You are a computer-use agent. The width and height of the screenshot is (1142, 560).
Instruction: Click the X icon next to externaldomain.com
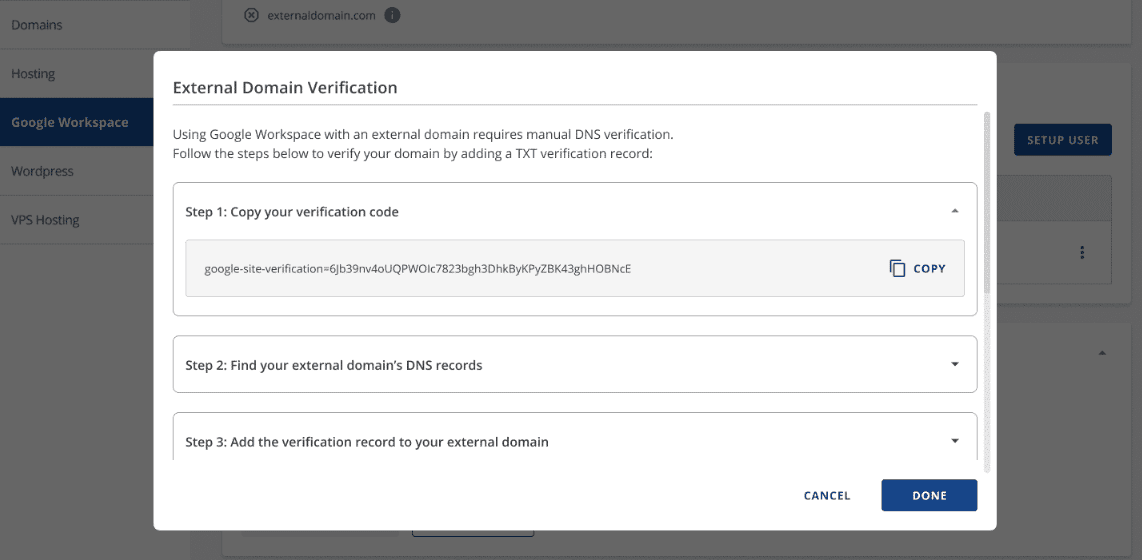pyautogui.click(x=251, y=15)
